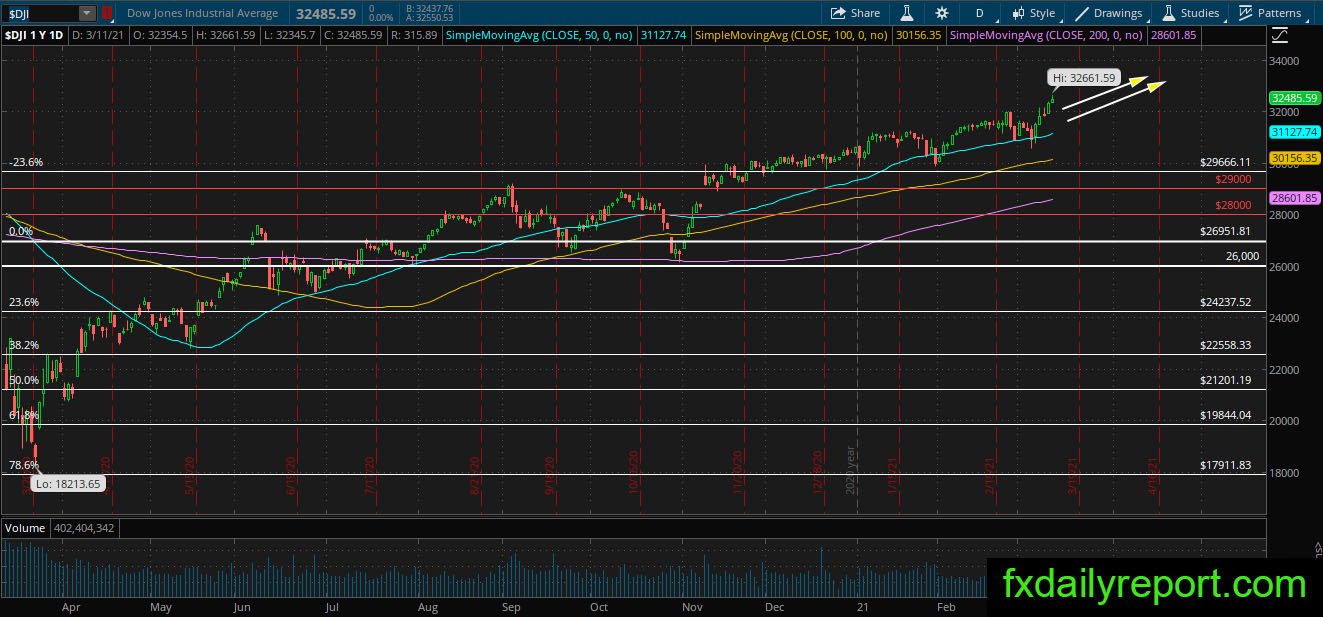Click the $DJI 1 Y 1D chart label
This screenshot has height=617, width=1323.
[x=34, y=35]
